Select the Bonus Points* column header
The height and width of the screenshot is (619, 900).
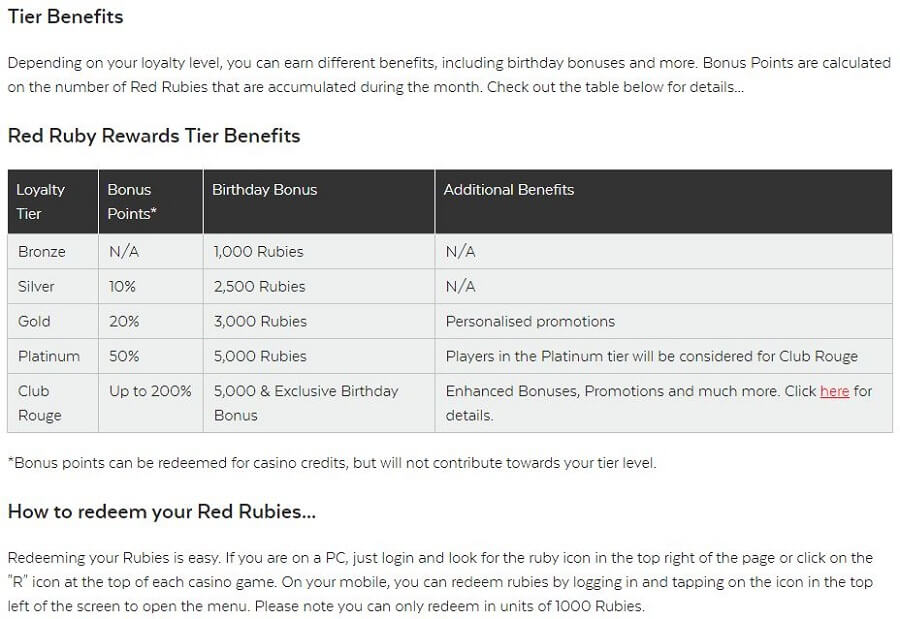coord(150,202)
